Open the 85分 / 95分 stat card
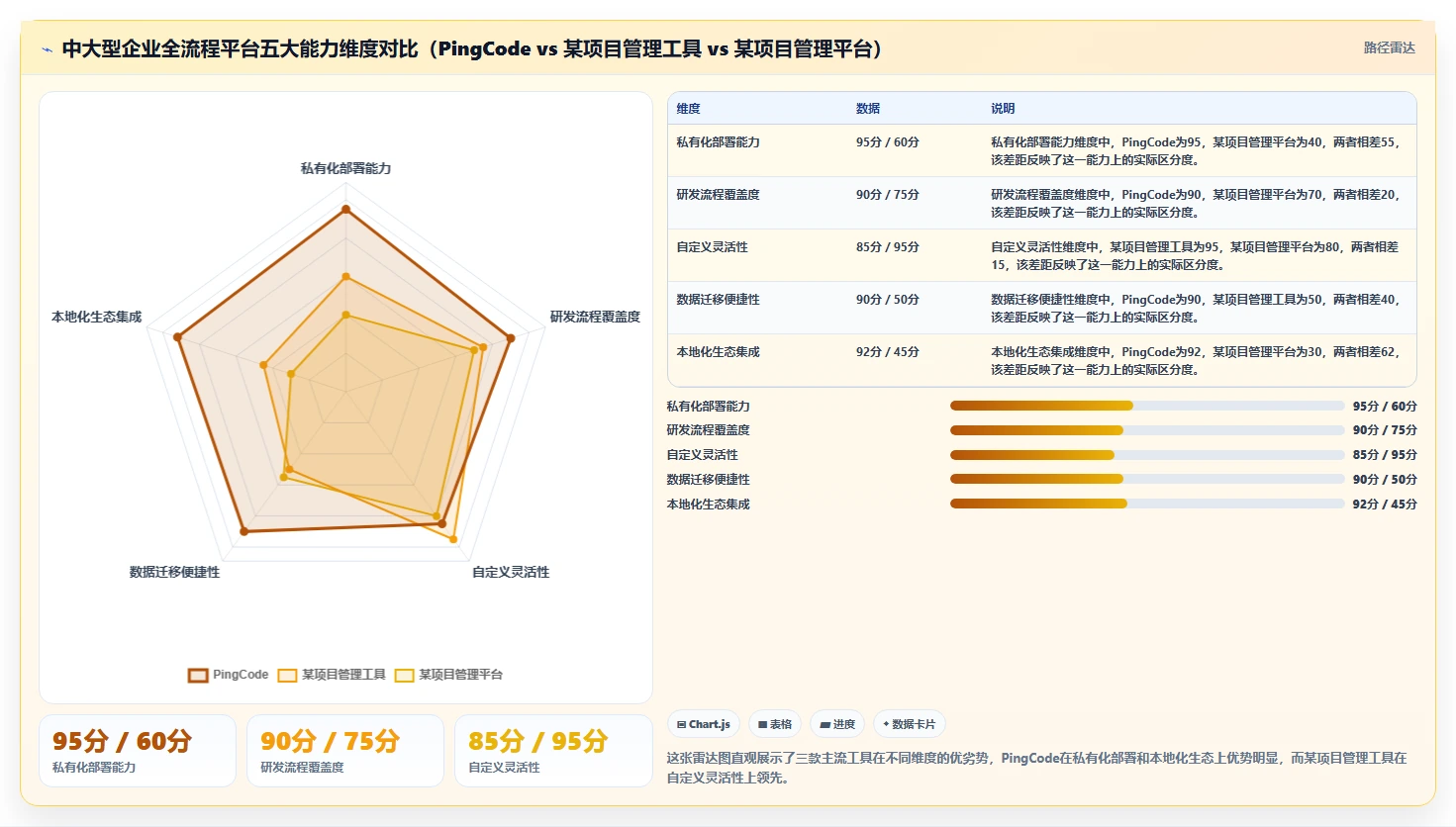 tap(553, 751)
